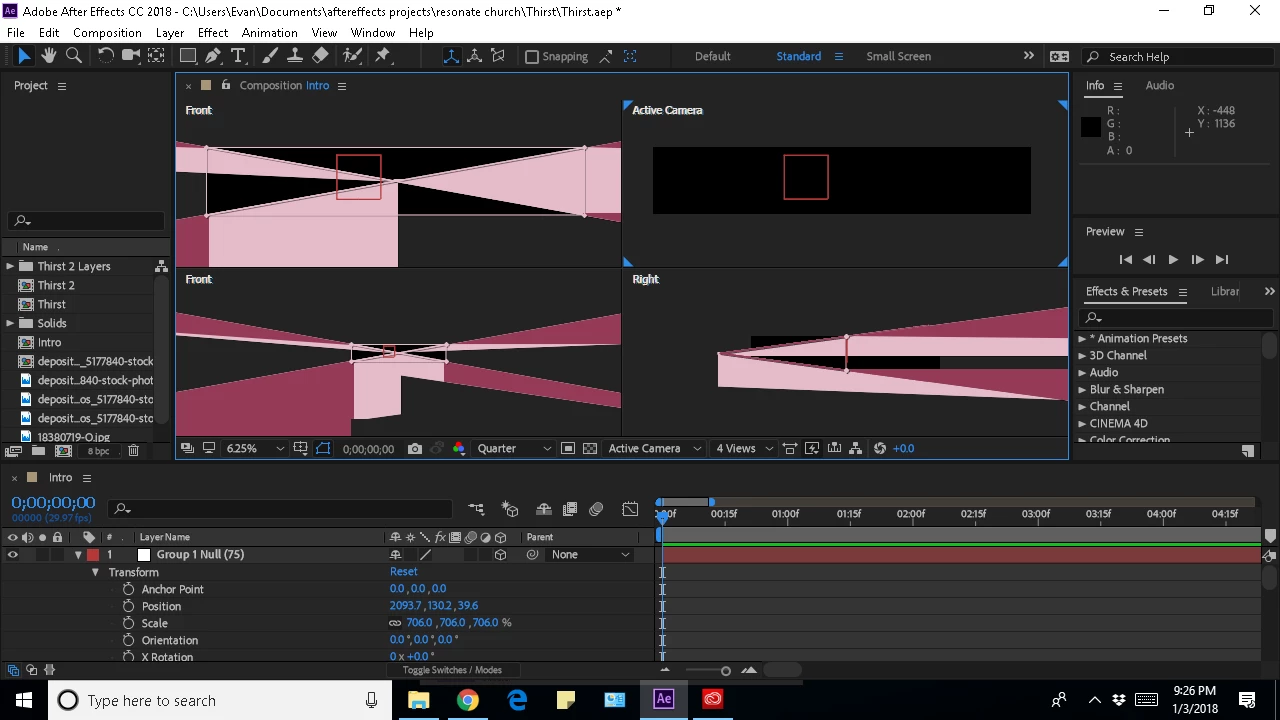The width and height of the screenshot is (1280, 720).
Task: Take snapshot with the camera icon
Action: tap(415, 449)
